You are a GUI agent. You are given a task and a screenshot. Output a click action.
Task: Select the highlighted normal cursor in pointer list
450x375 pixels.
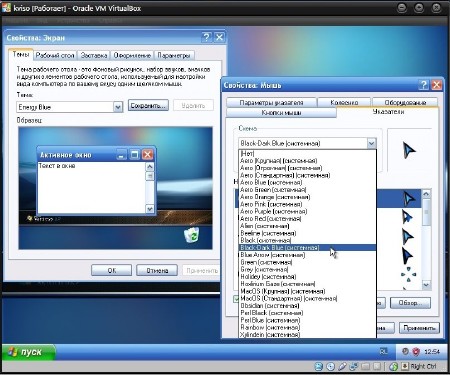409,199
